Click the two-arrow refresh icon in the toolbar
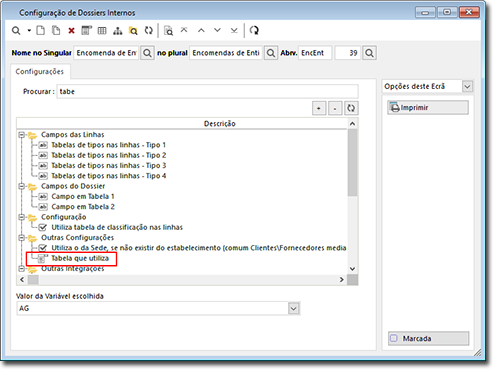Screen dimensions: 496x373 point(149,31)
